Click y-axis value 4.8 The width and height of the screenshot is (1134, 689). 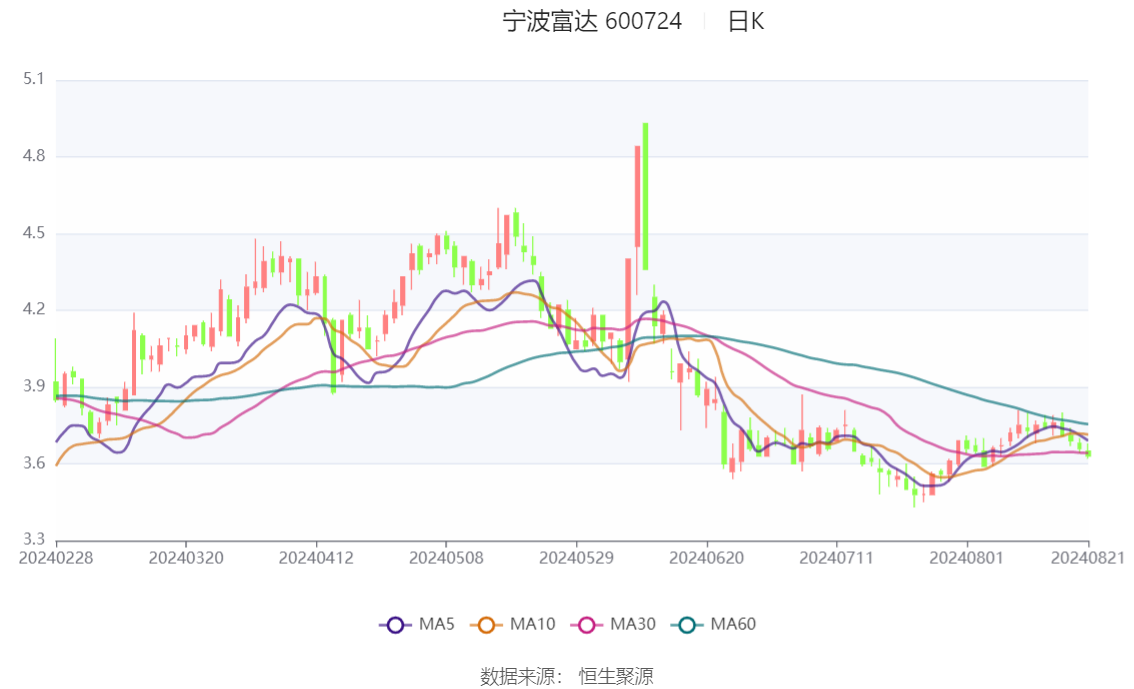(33, 155)
